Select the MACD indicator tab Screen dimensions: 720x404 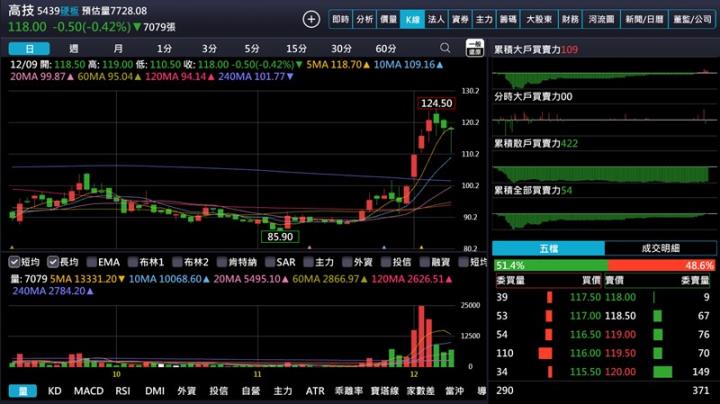pyautogui.click(x=88, y=391)
